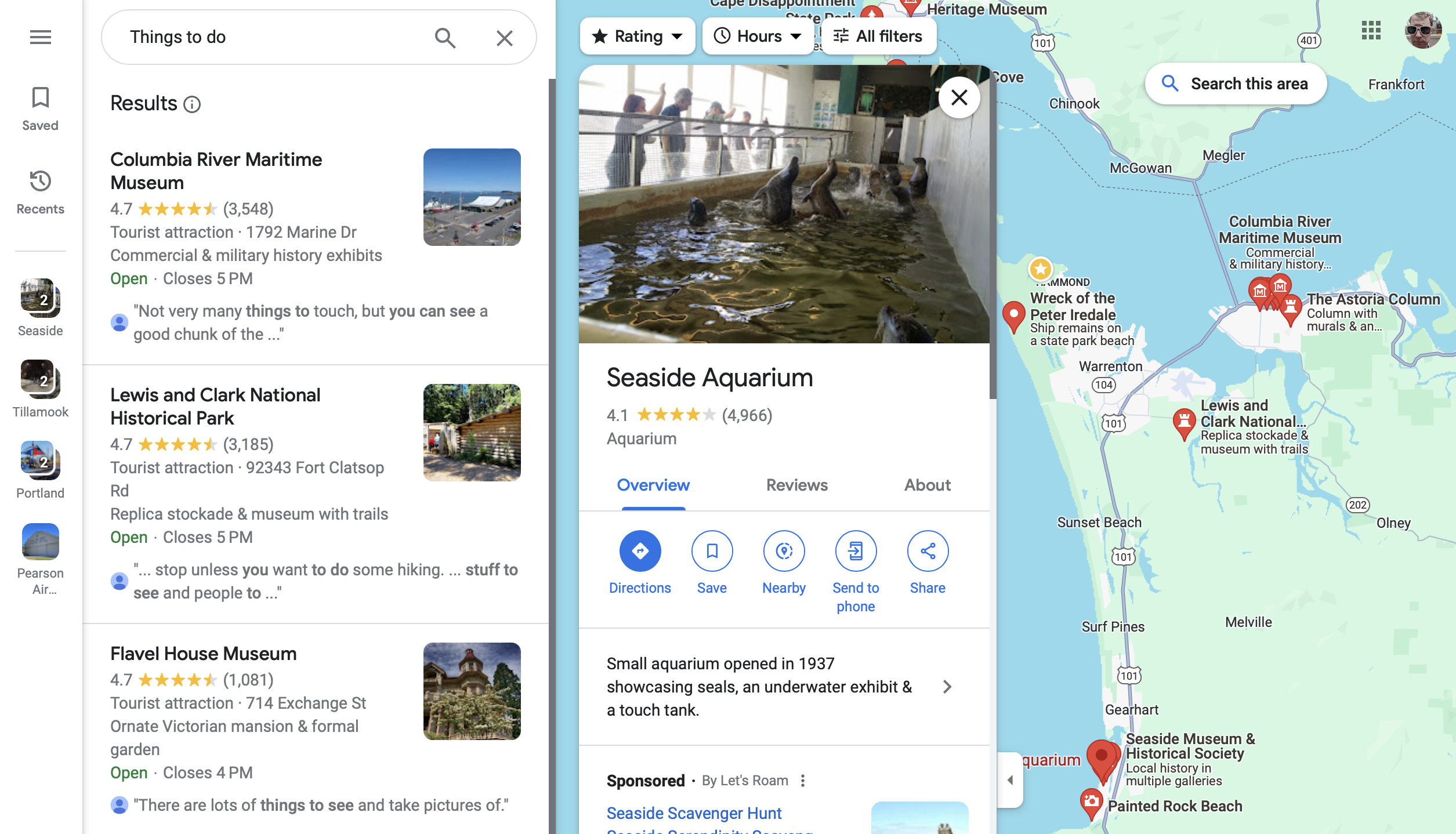Click the Flavel House Museum photo thumbnail

pyautogui.click(x=472, y=690)
